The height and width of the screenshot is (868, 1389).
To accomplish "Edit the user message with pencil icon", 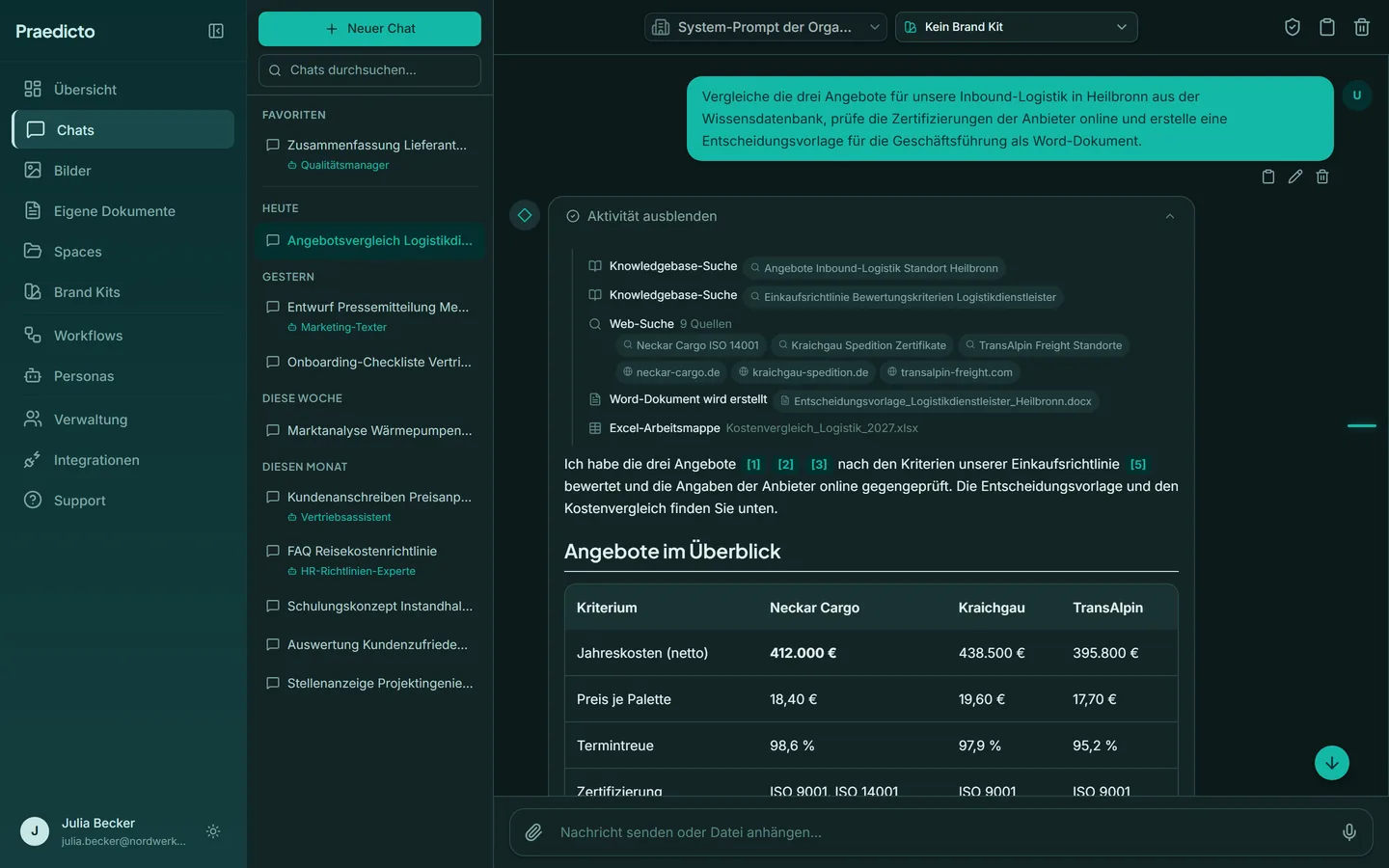I will tap(1295, 176).
